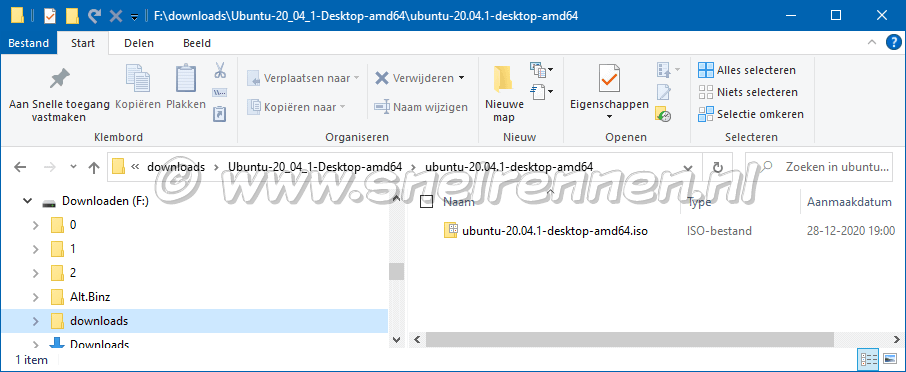Click the forward navigation arrow

[50, 168]
